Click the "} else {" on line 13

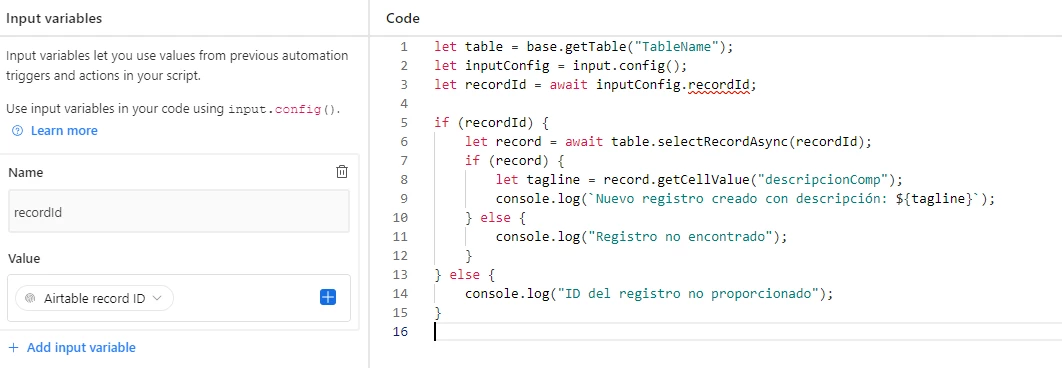465,275
